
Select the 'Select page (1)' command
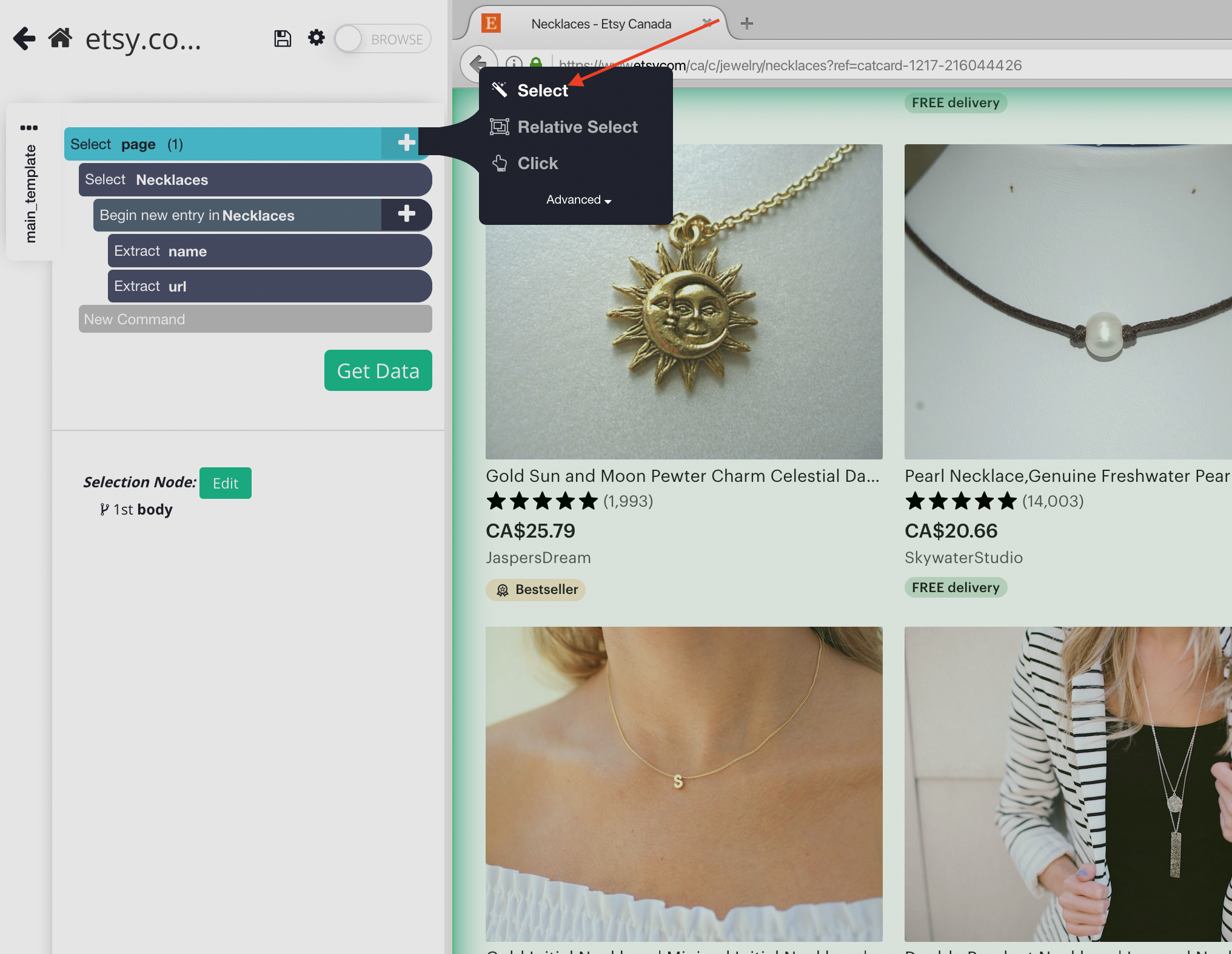223,144
